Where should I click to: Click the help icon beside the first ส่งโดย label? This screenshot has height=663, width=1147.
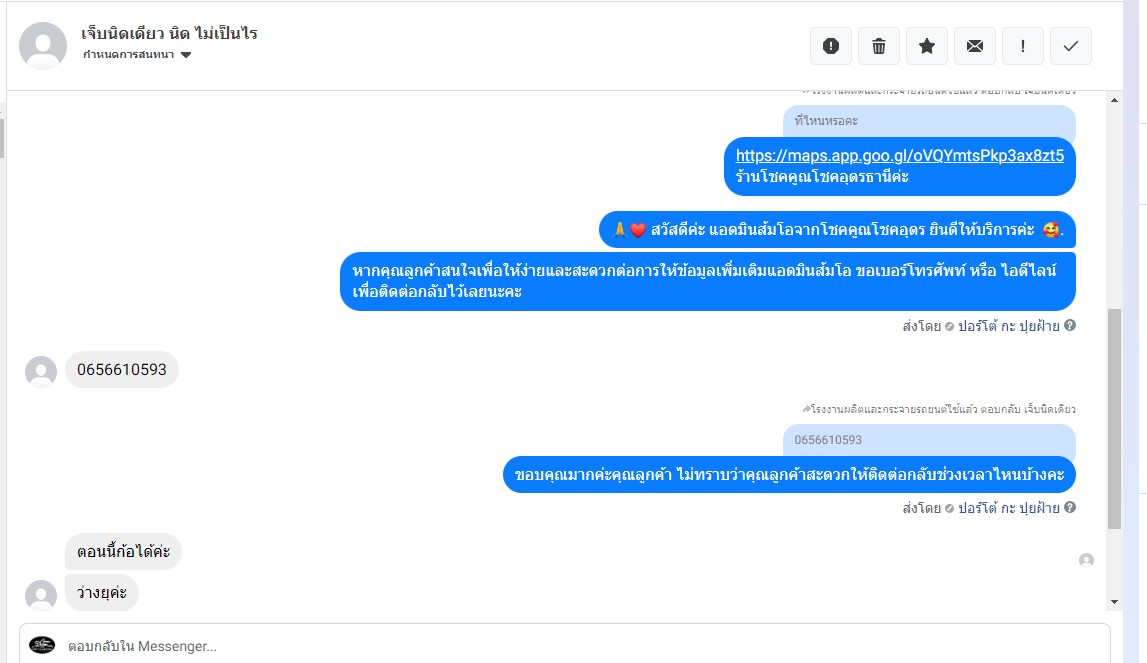(1069, 326)
